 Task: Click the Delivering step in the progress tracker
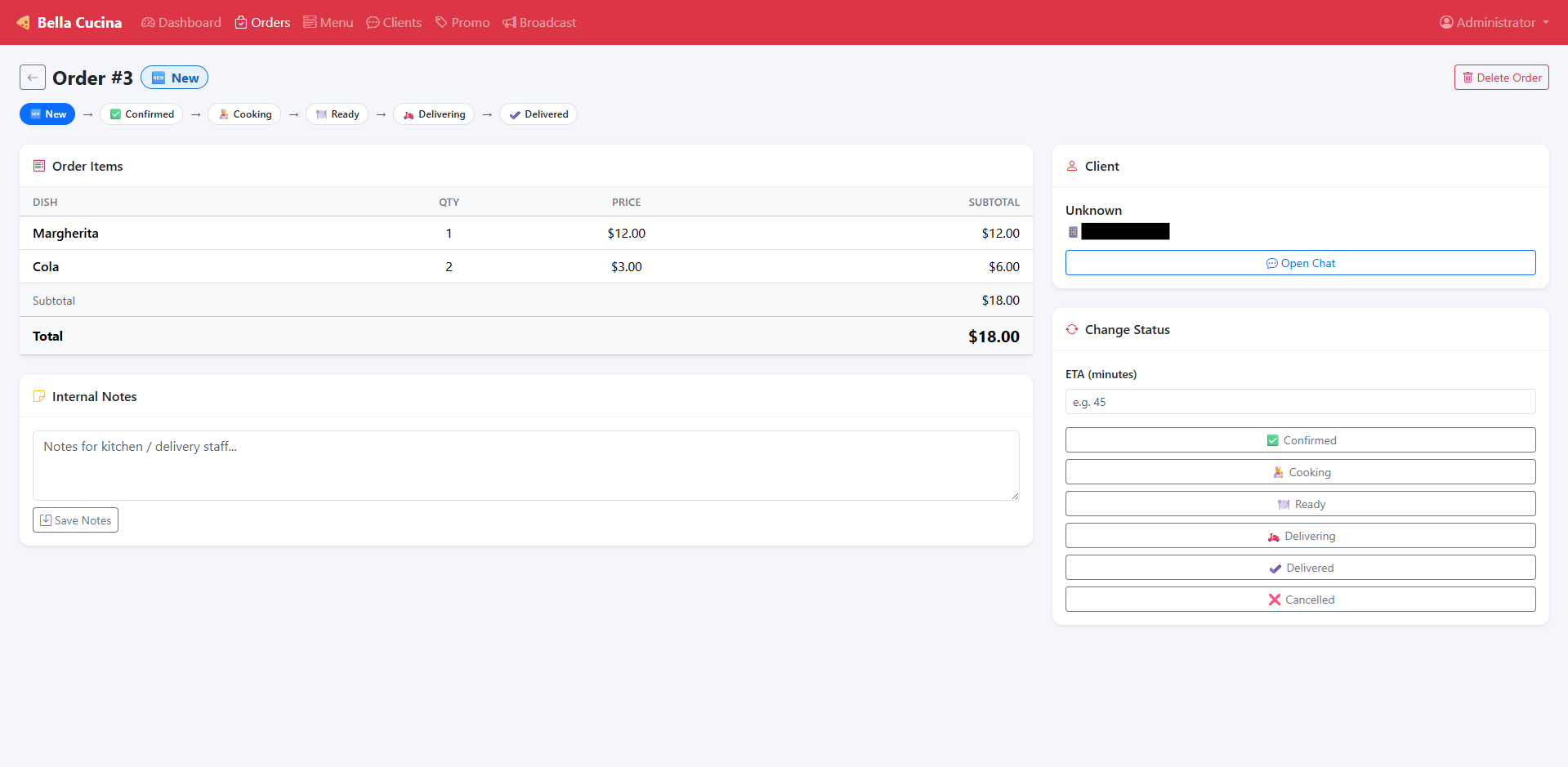coord(434,114)
